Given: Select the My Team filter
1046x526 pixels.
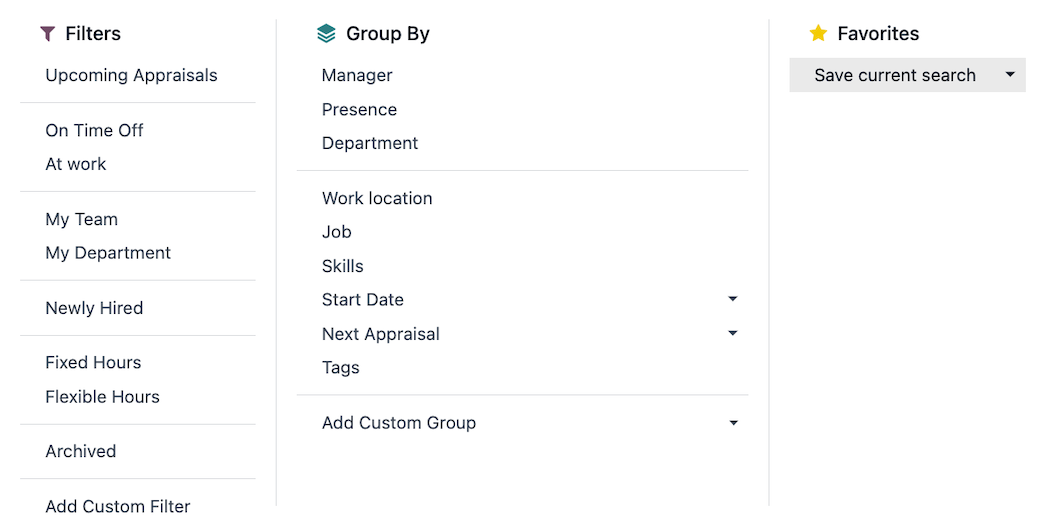Looking at the screenshot, I should pos(81,220).
